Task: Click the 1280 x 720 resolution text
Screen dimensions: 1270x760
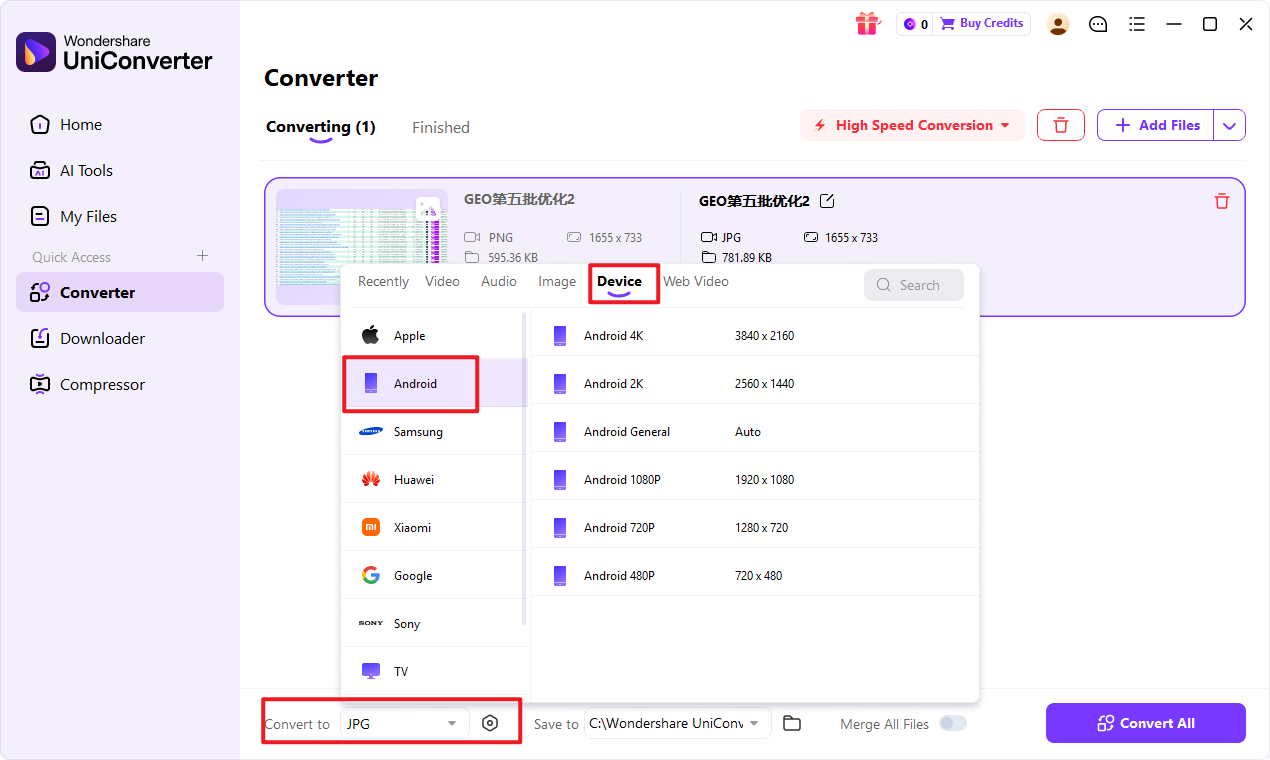Action: pos(761,528)
